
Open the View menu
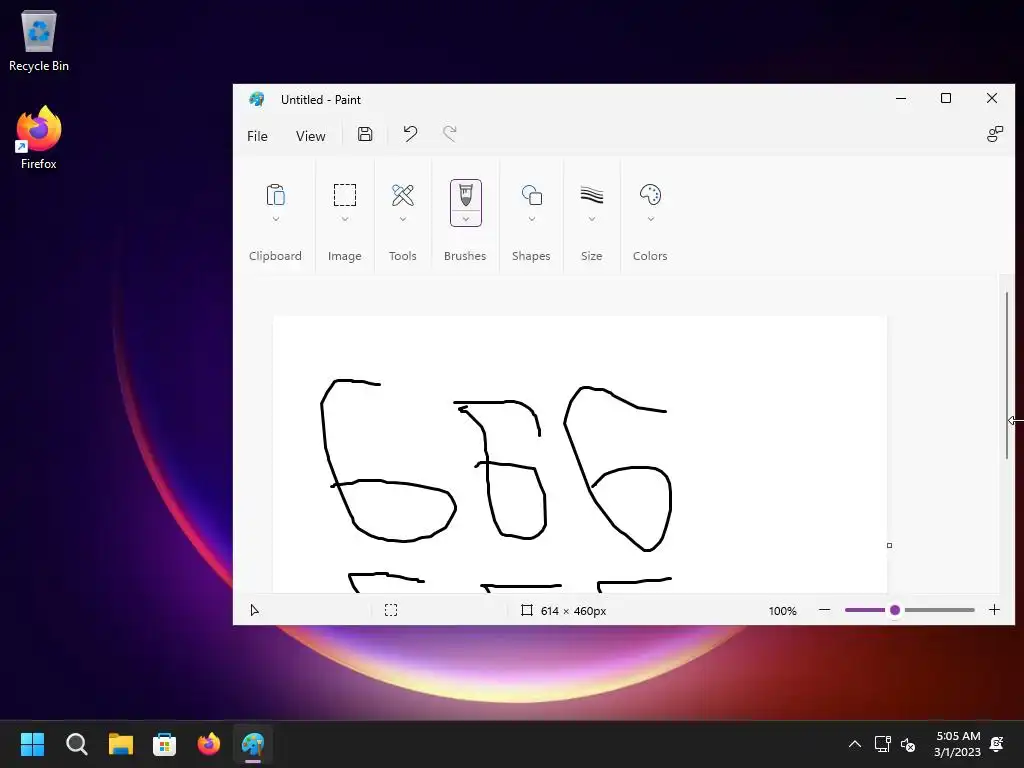tap(310, 136)
